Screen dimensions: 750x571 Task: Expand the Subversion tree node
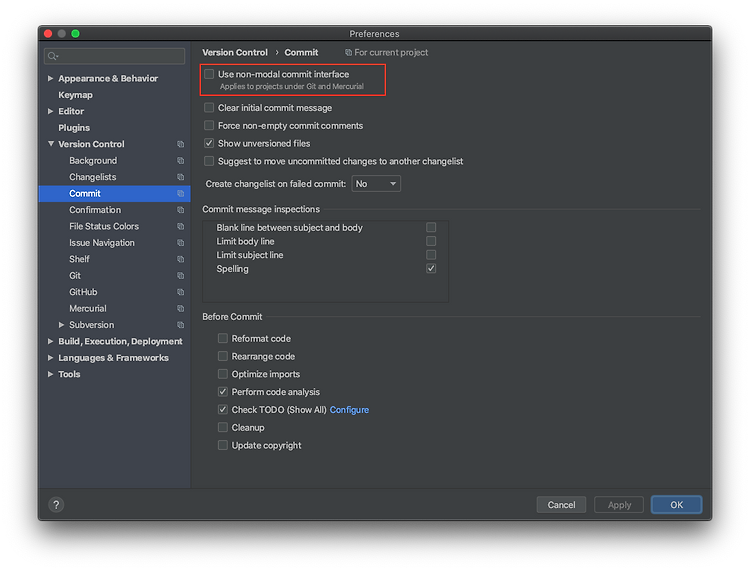point(62,325)
